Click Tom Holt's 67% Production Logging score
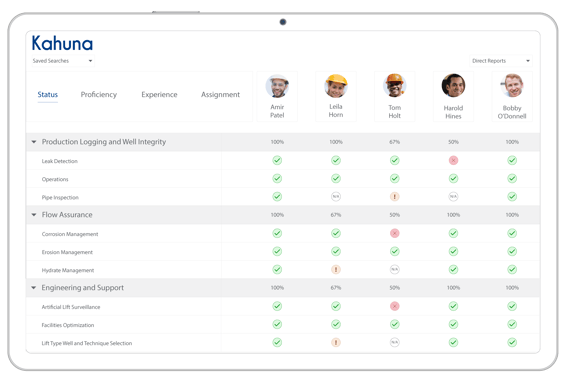565x382 pixels. click(395, 142)
